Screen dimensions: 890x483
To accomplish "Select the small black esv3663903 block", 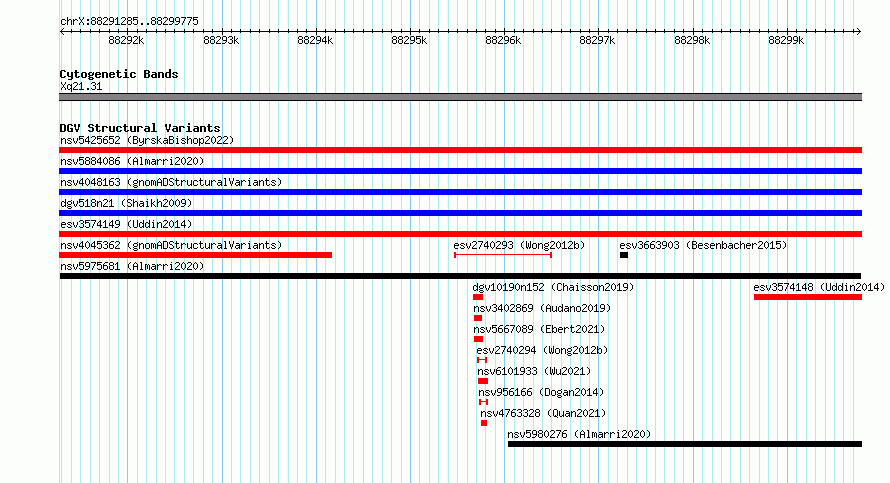I will pyautogui.click(x=624, y=255).
